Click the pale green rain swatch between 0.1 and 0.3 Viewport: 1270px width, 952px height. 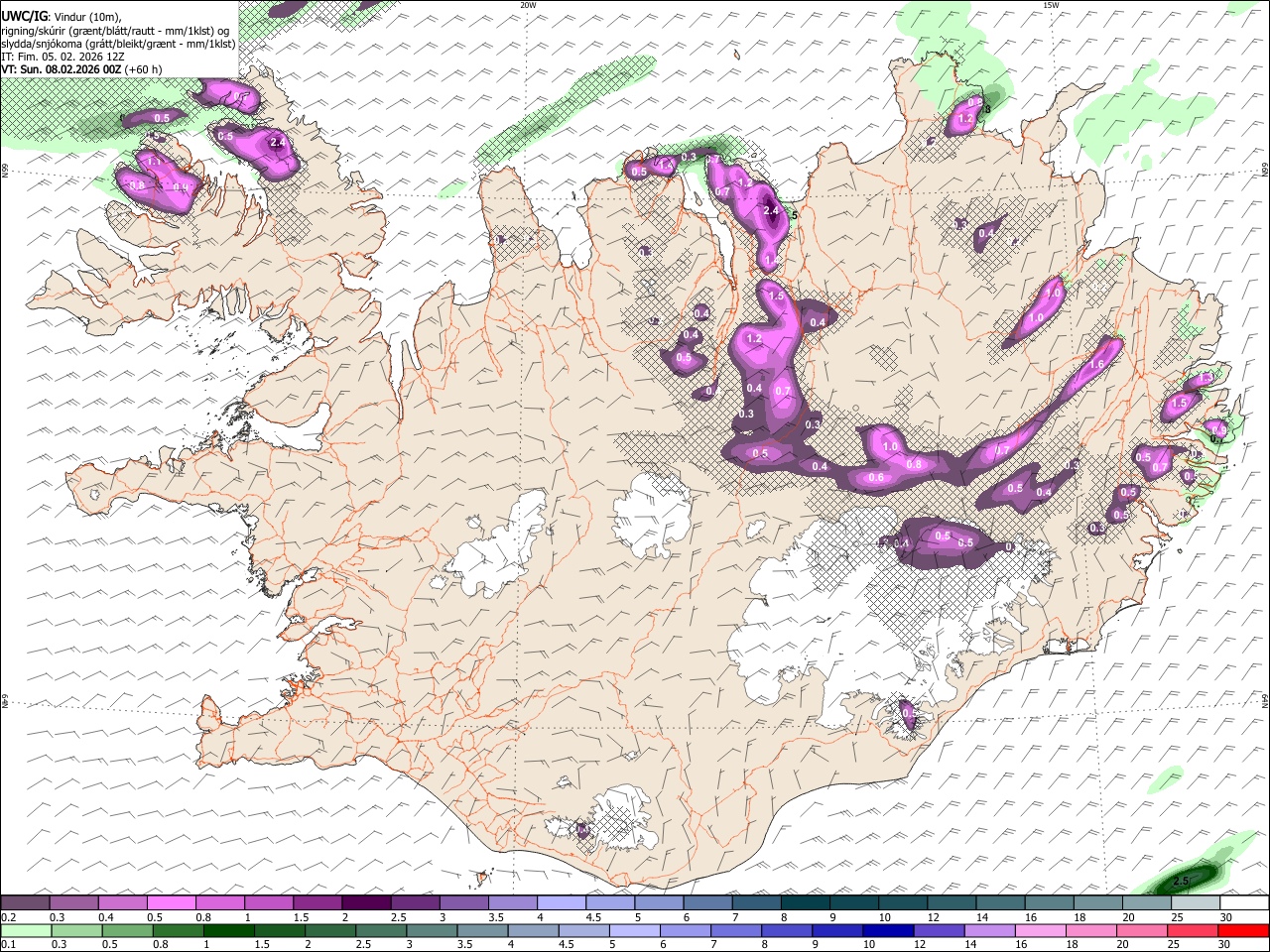tap(25, 930)
